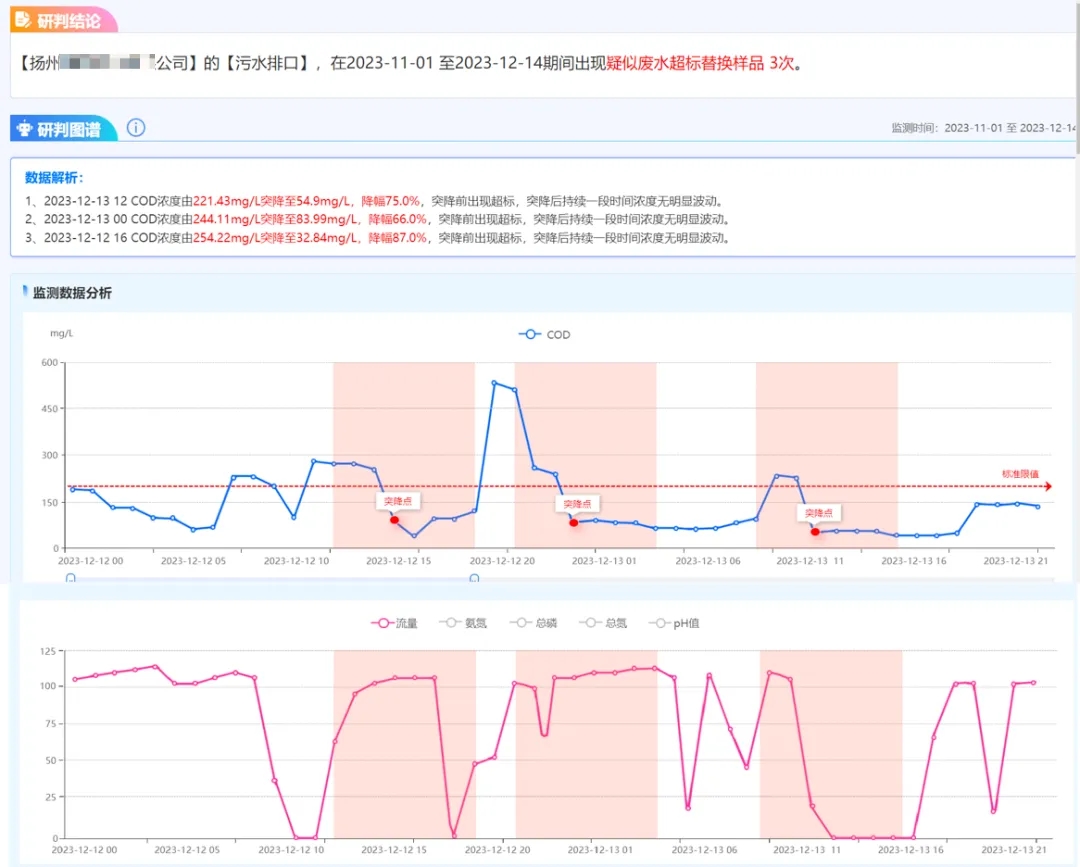Viewport: 1080px width, 867px height.
Task: Click the 突降点 marker near 2023-12-13 00
Action: point(574,522)
